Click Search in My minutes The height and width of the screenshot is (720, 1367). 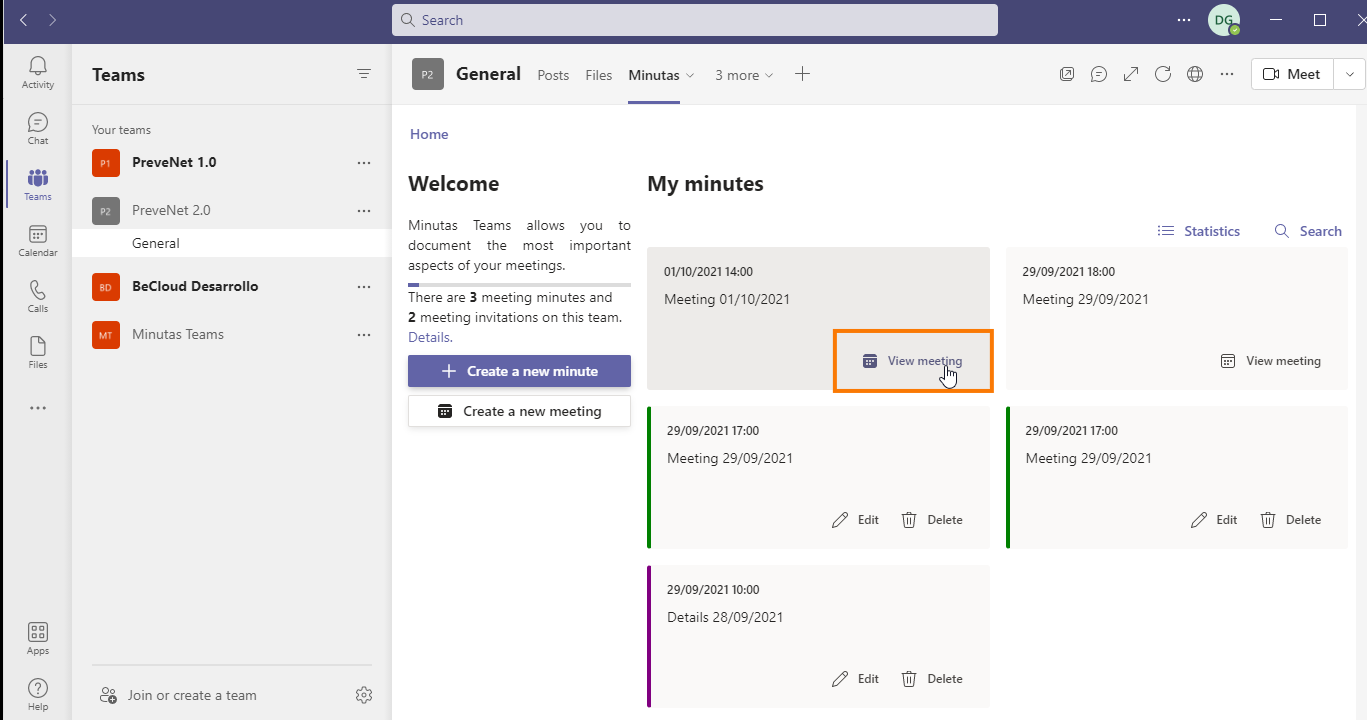coord(1308,231)
